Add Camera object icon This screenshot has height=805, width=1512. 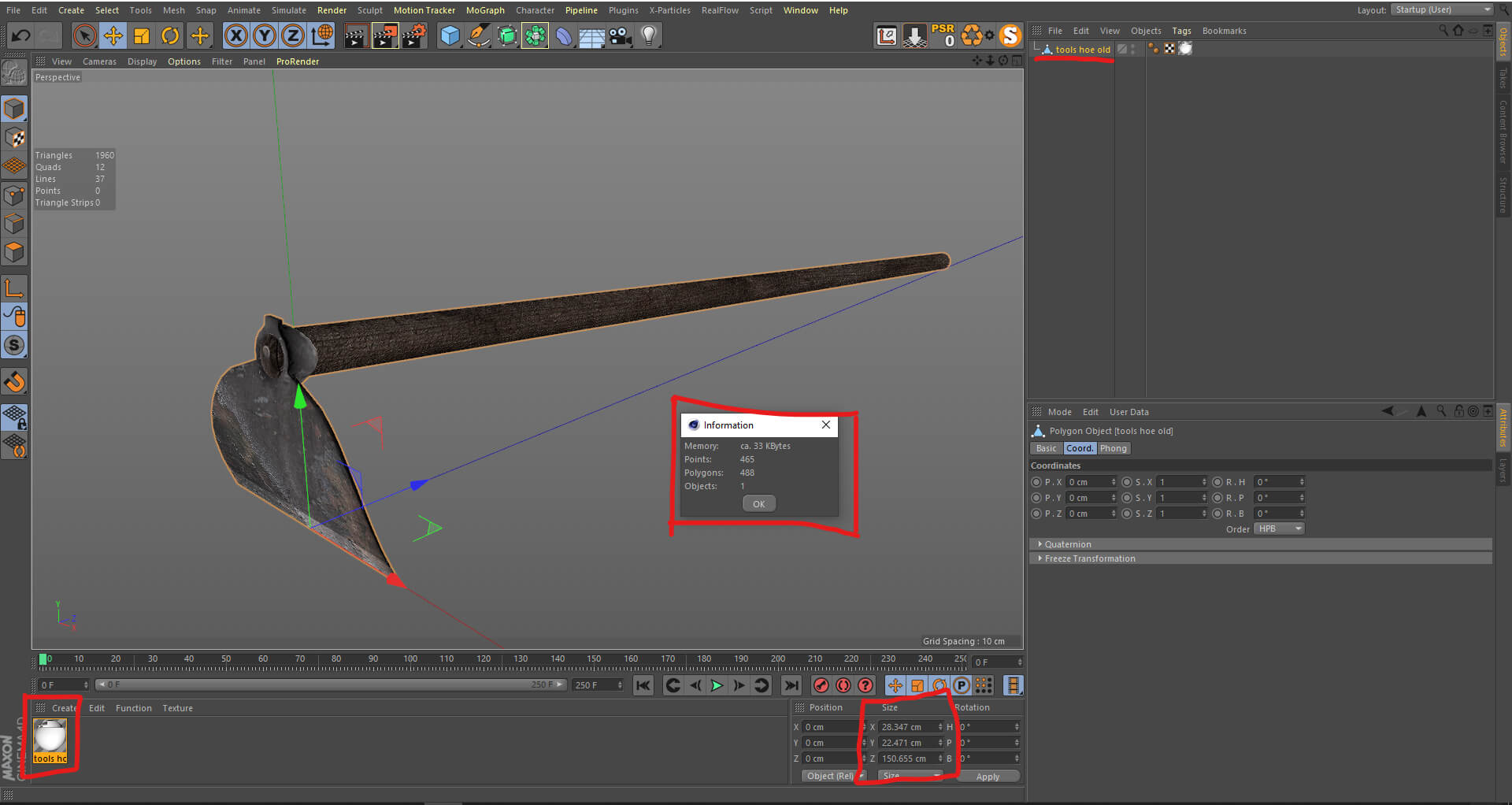click(621, 35)
